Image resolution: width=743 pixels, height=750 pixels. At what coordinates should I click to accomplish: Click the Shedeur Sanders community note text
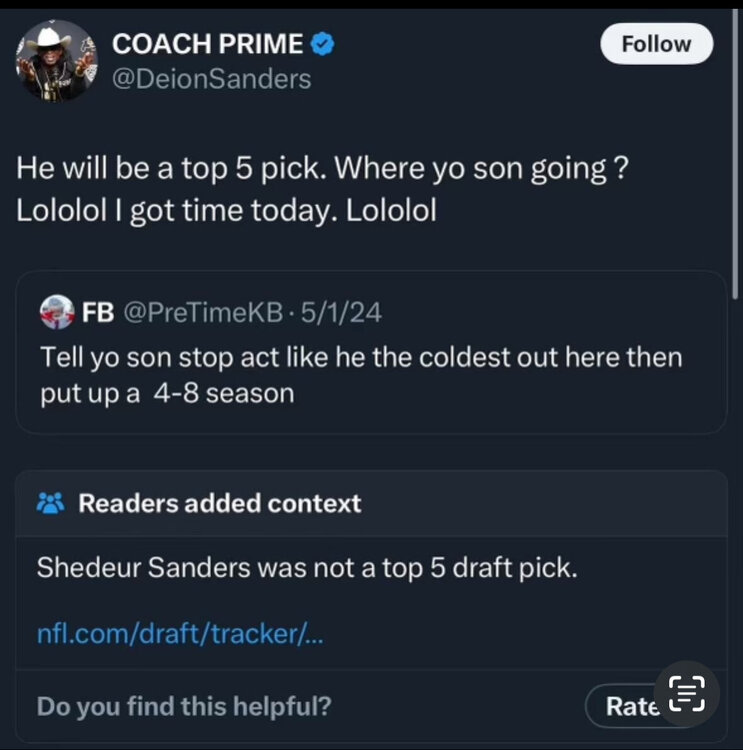(307, 567)
